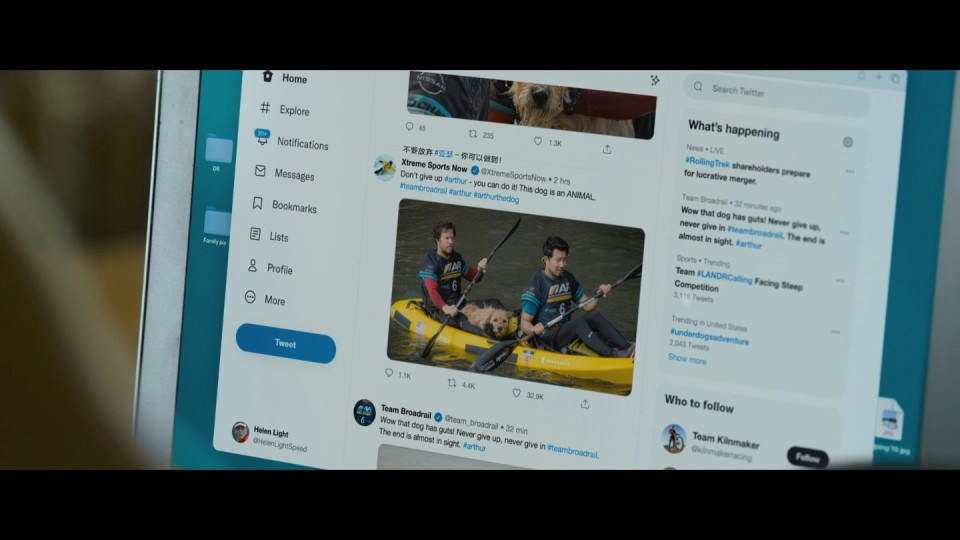Click the More circle-dots icon

point(250,297)
